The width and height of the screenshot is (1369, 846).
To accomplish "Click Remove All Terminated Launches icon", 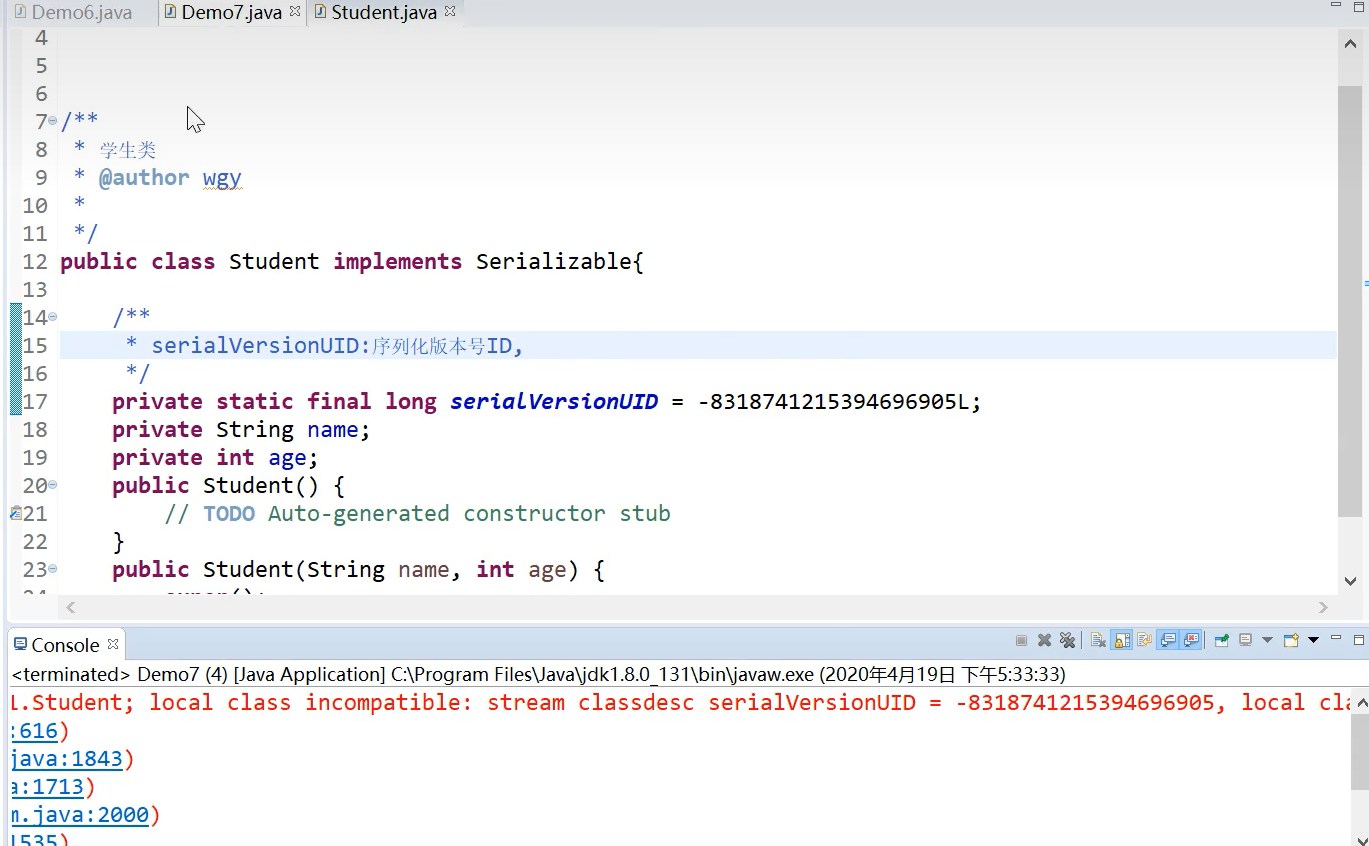I will [1067, 640].
